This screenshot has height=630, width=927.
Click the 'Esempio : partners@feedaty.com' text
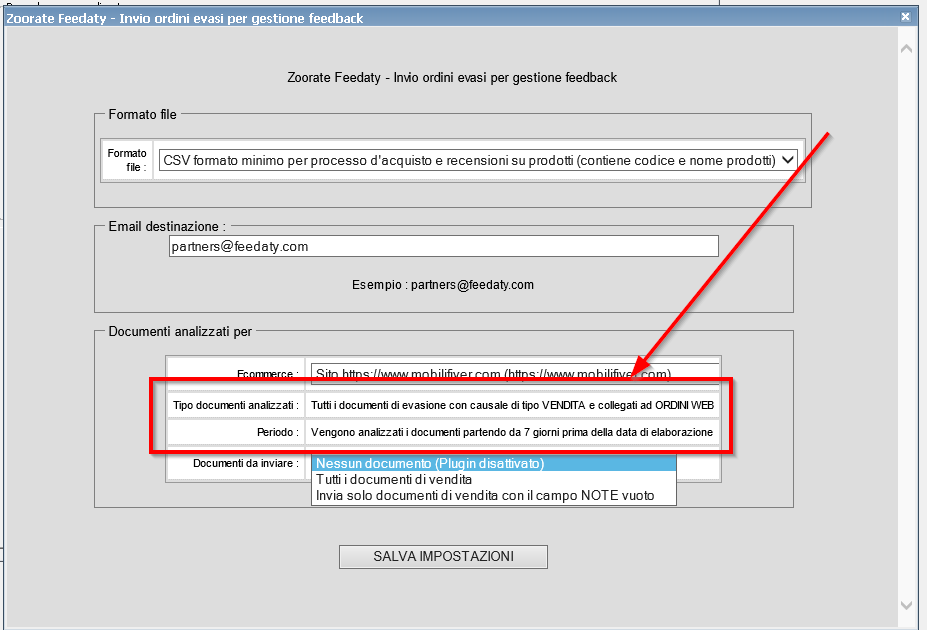[x=443, y=285]
